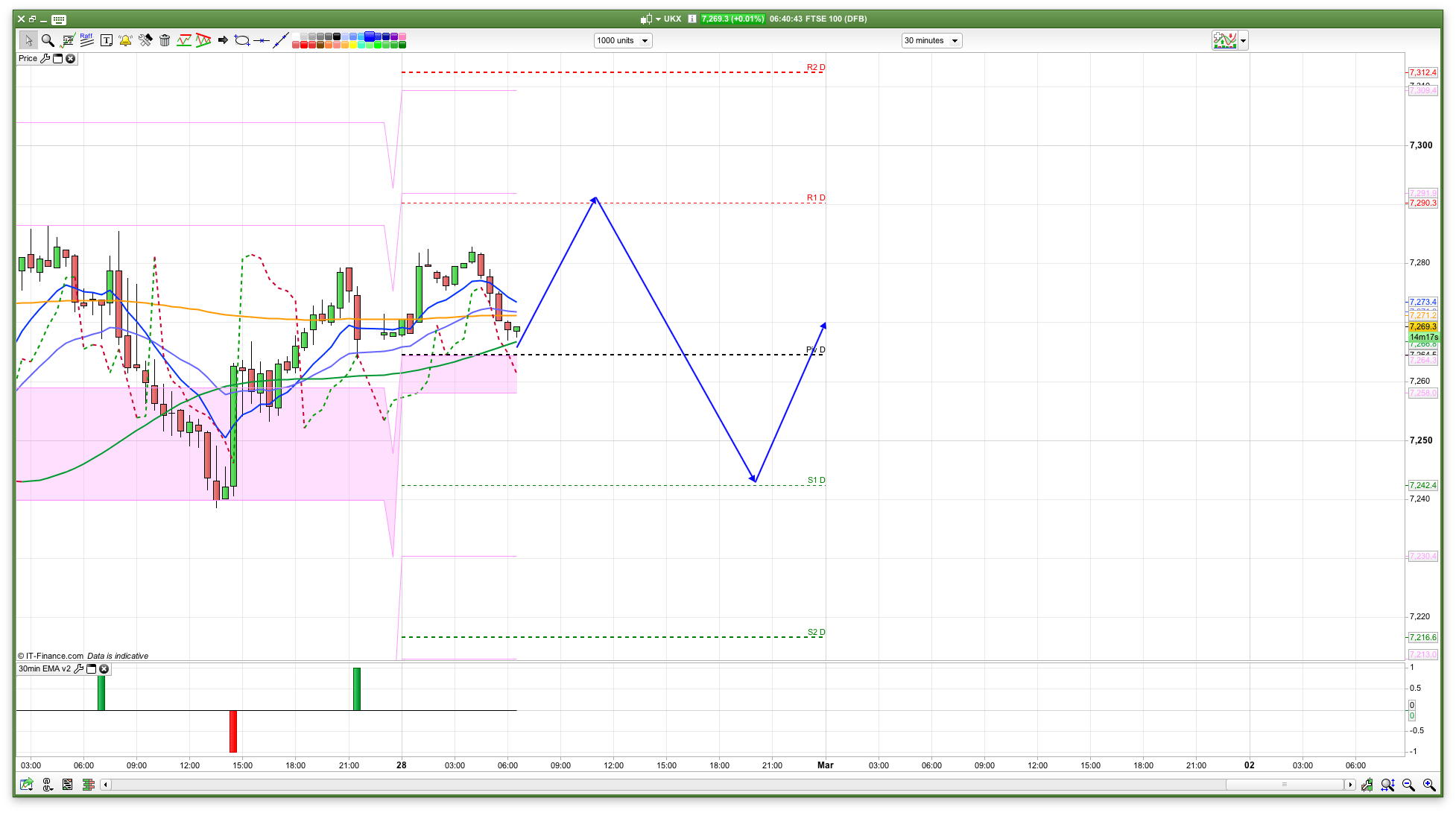The width and height of the screenshot is (1456, 813).
Task: Expand the chart template dropdown arrow
Action: point(1243,40)
